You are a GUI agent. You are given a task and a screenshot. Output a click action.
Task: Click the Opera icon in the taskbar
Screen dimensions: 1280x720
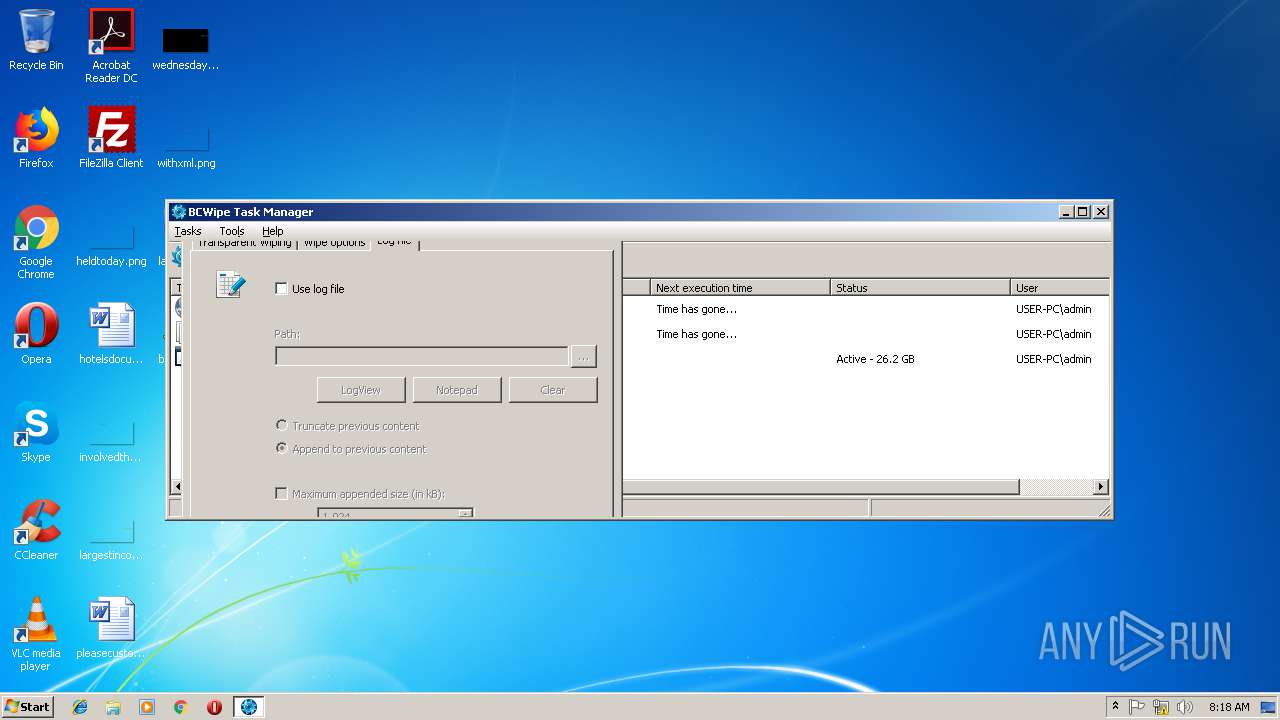[214, 707]
